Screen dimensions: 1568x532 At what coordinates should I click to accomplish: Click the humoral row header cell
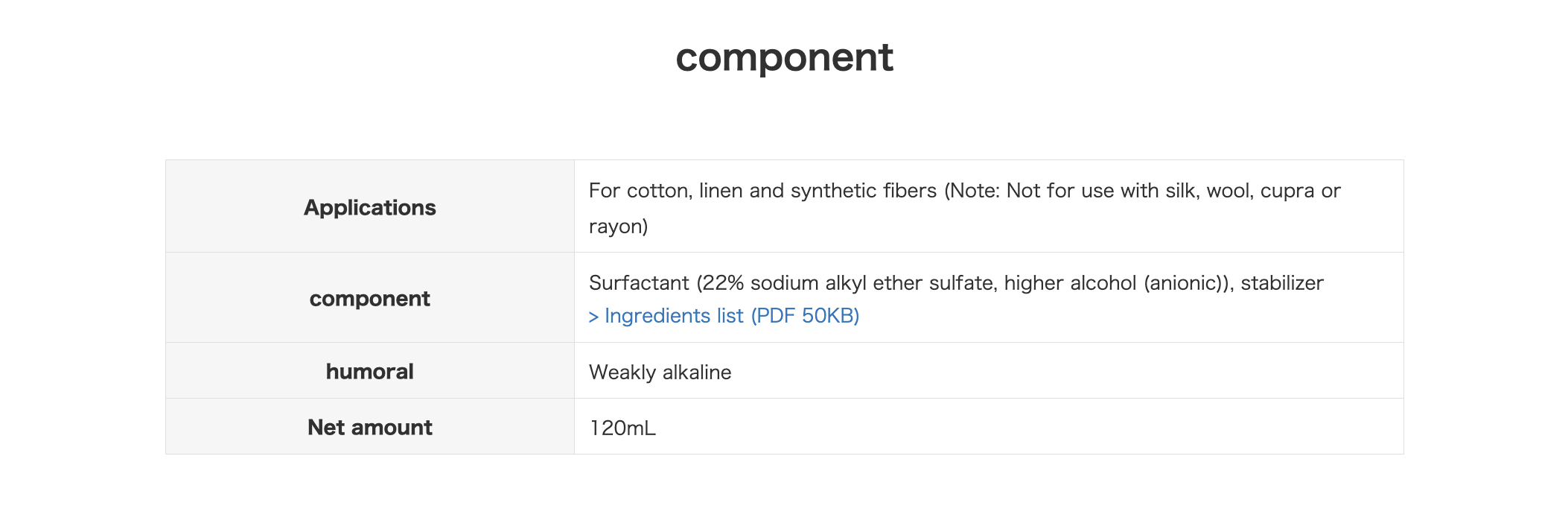(370, 371)
